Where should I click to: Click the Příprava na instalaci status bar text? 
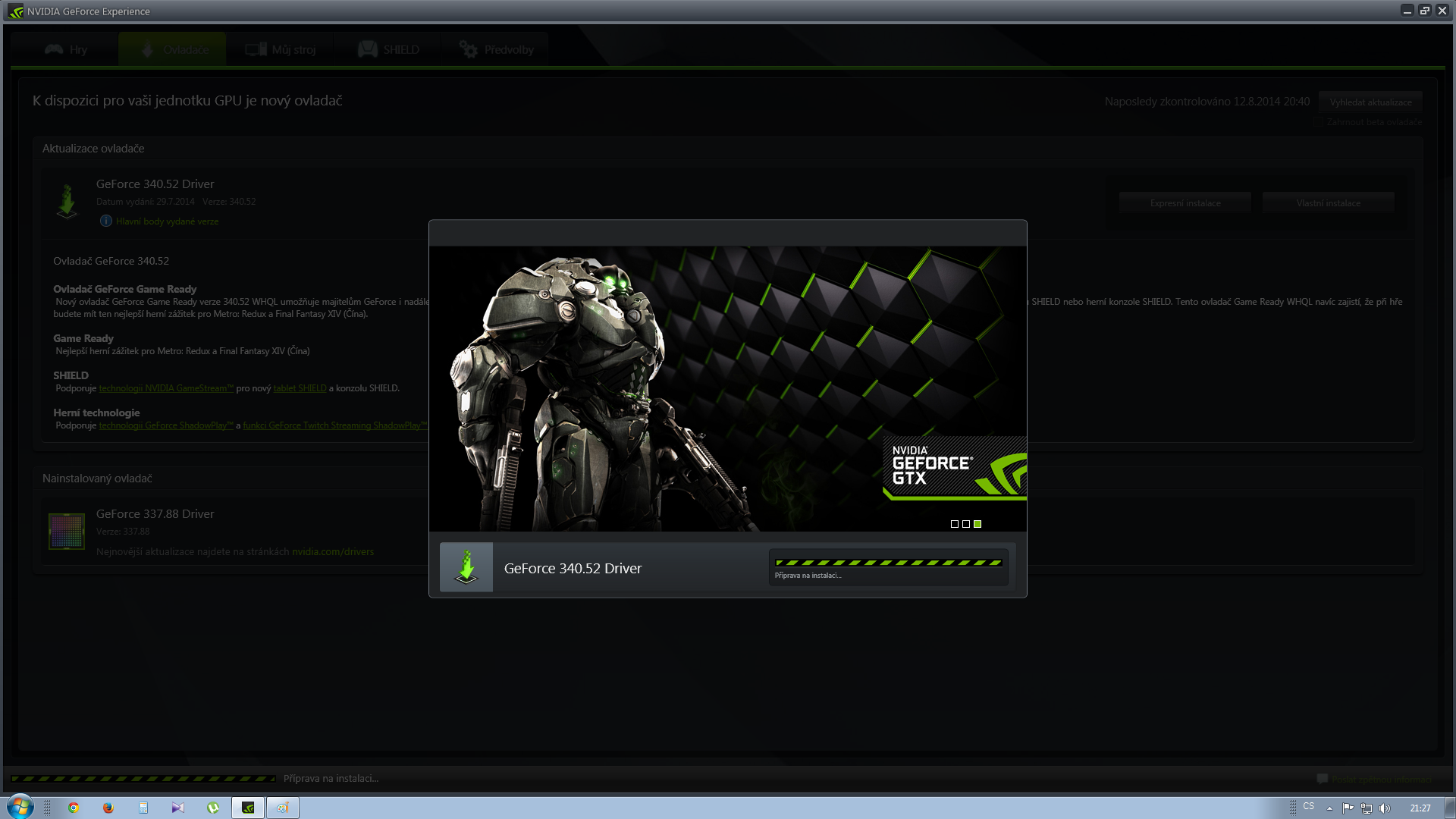331,779
